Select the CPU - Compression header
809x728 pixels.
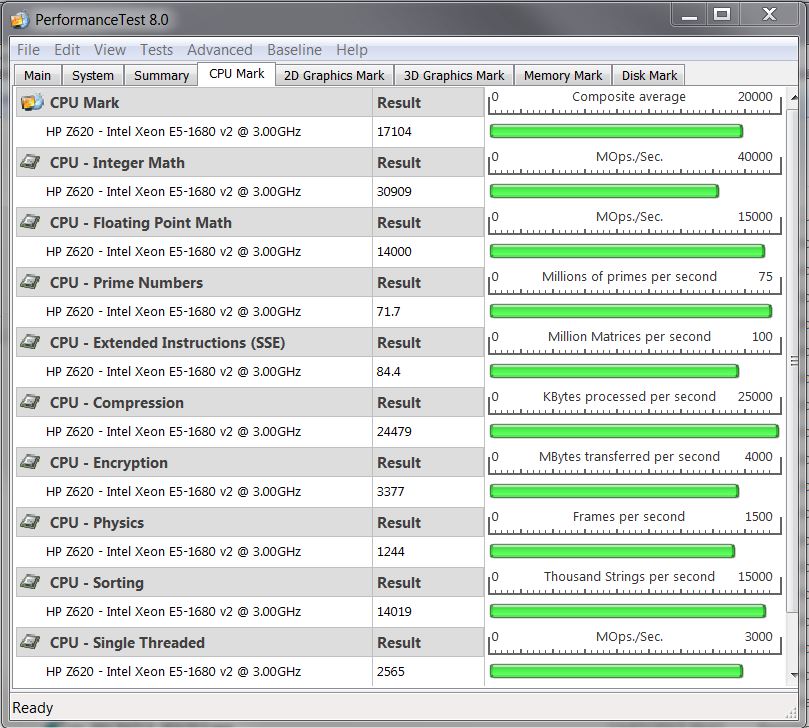coord(193,402)
